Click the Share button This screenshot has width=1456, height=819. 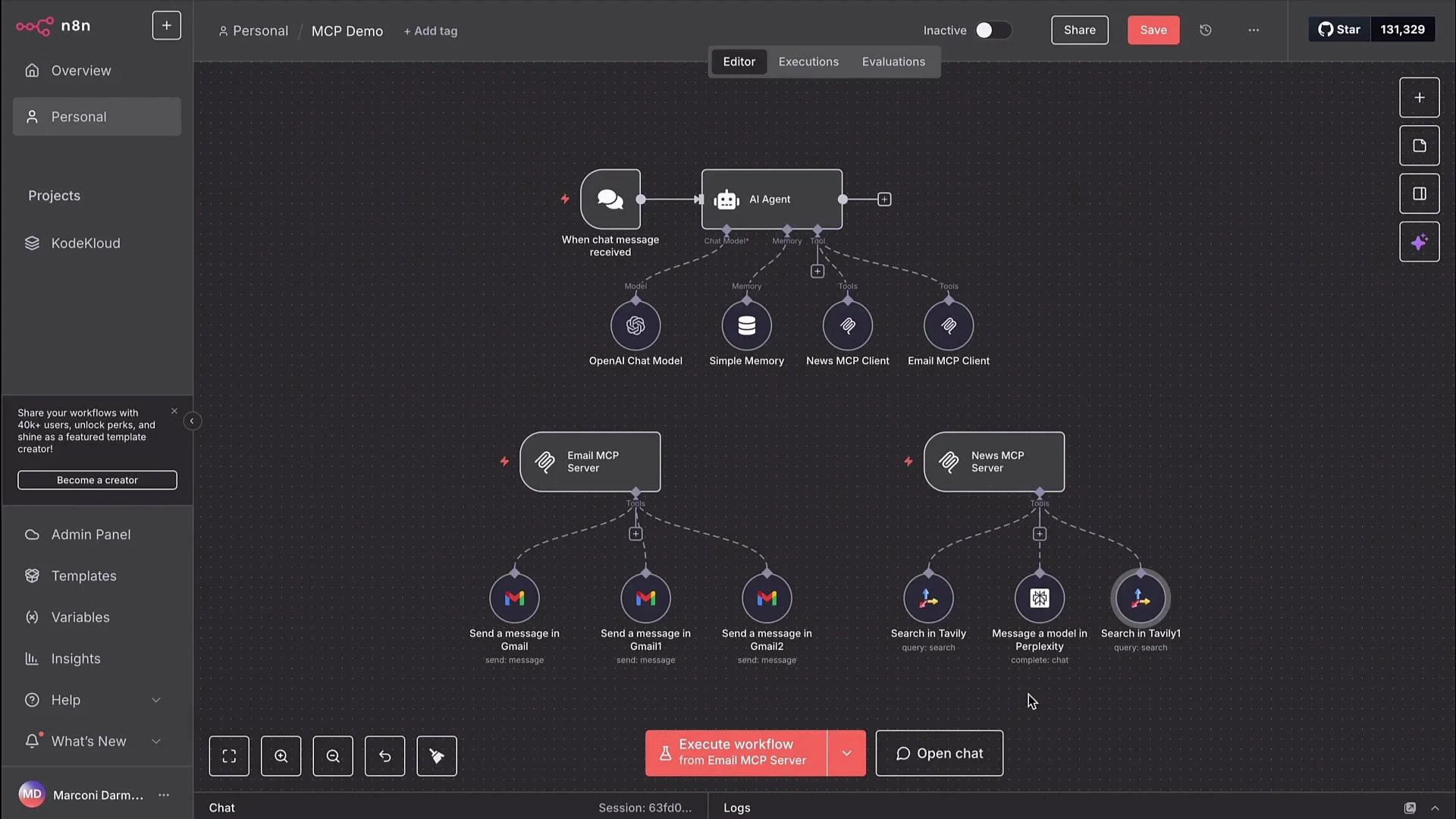(x=1079, y=30)
